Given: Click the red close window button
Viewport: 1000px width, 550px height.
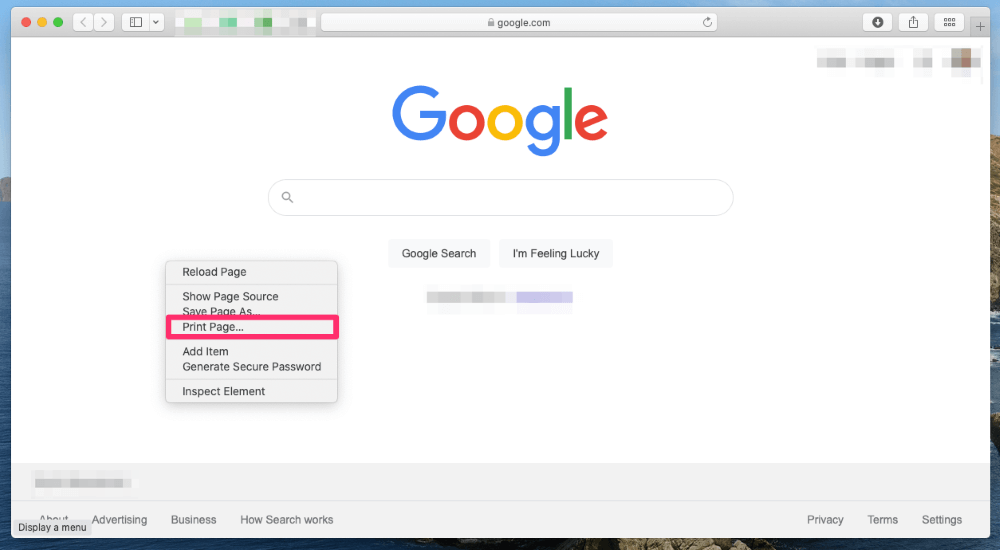Looking at the screenshot, I should 26,22.
